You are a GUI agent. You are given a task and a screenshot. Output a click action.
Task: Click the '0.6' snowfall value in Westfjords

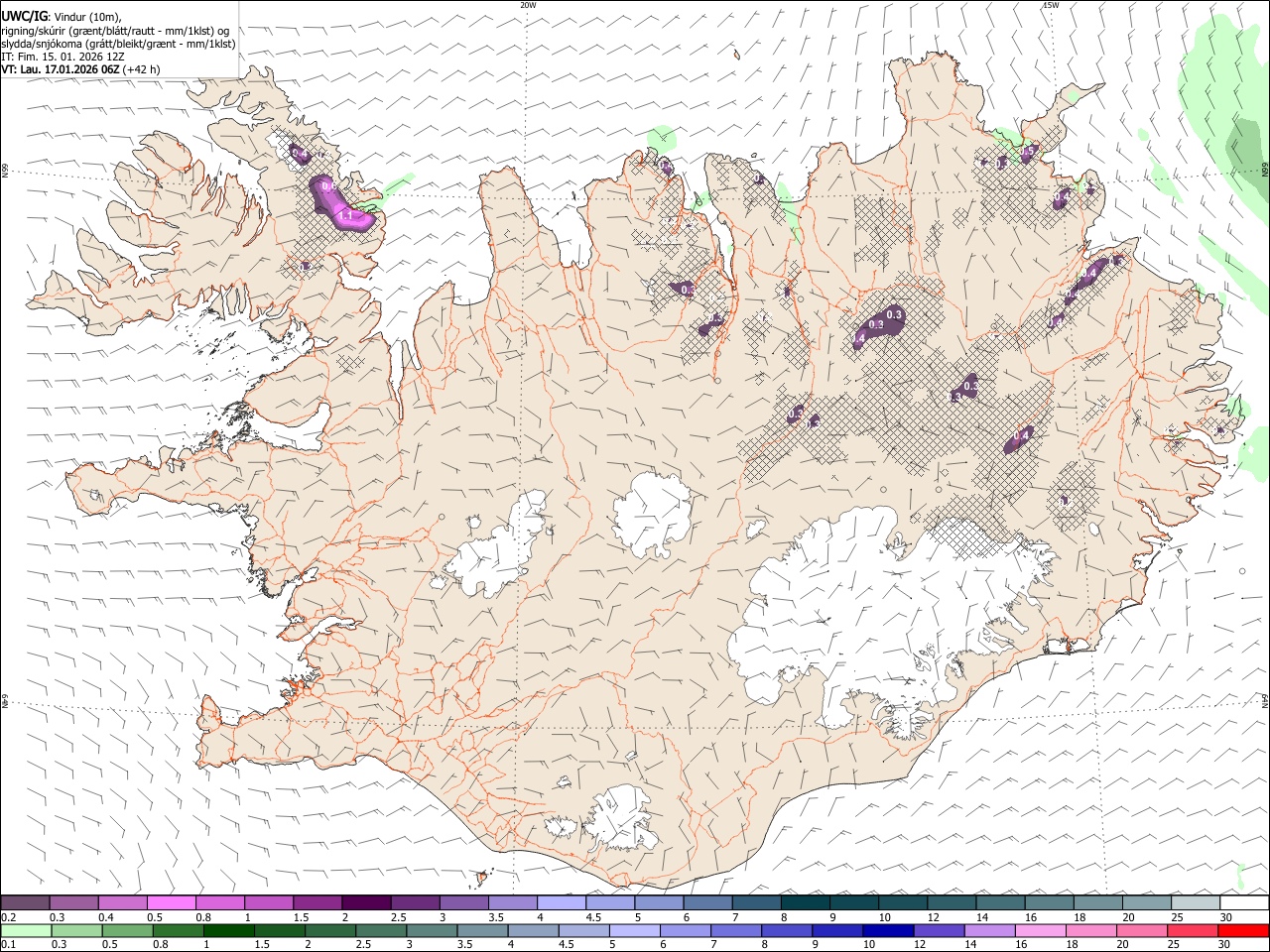point(329,186)
